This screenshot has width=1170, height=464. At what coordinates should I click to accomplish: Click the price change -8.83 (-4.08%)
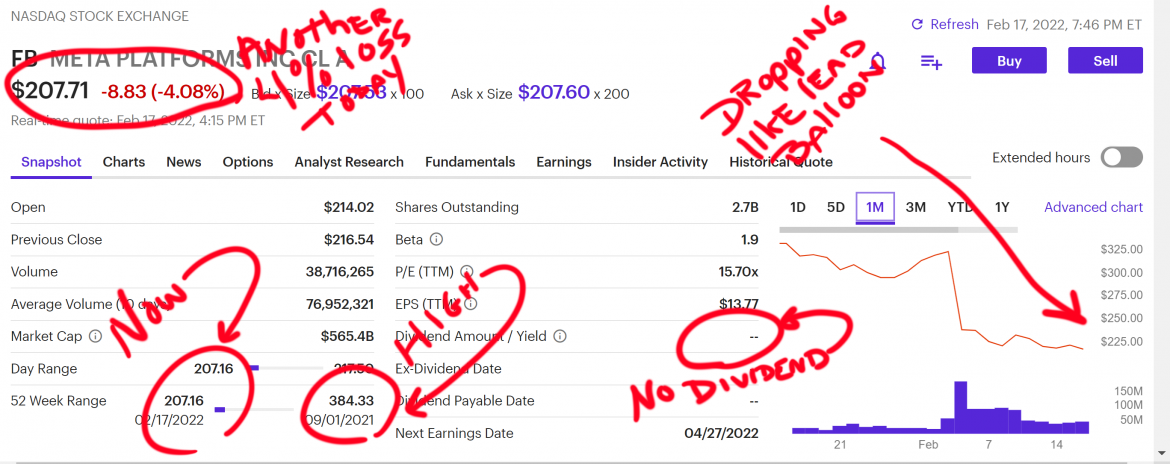(x=163, y=92)
